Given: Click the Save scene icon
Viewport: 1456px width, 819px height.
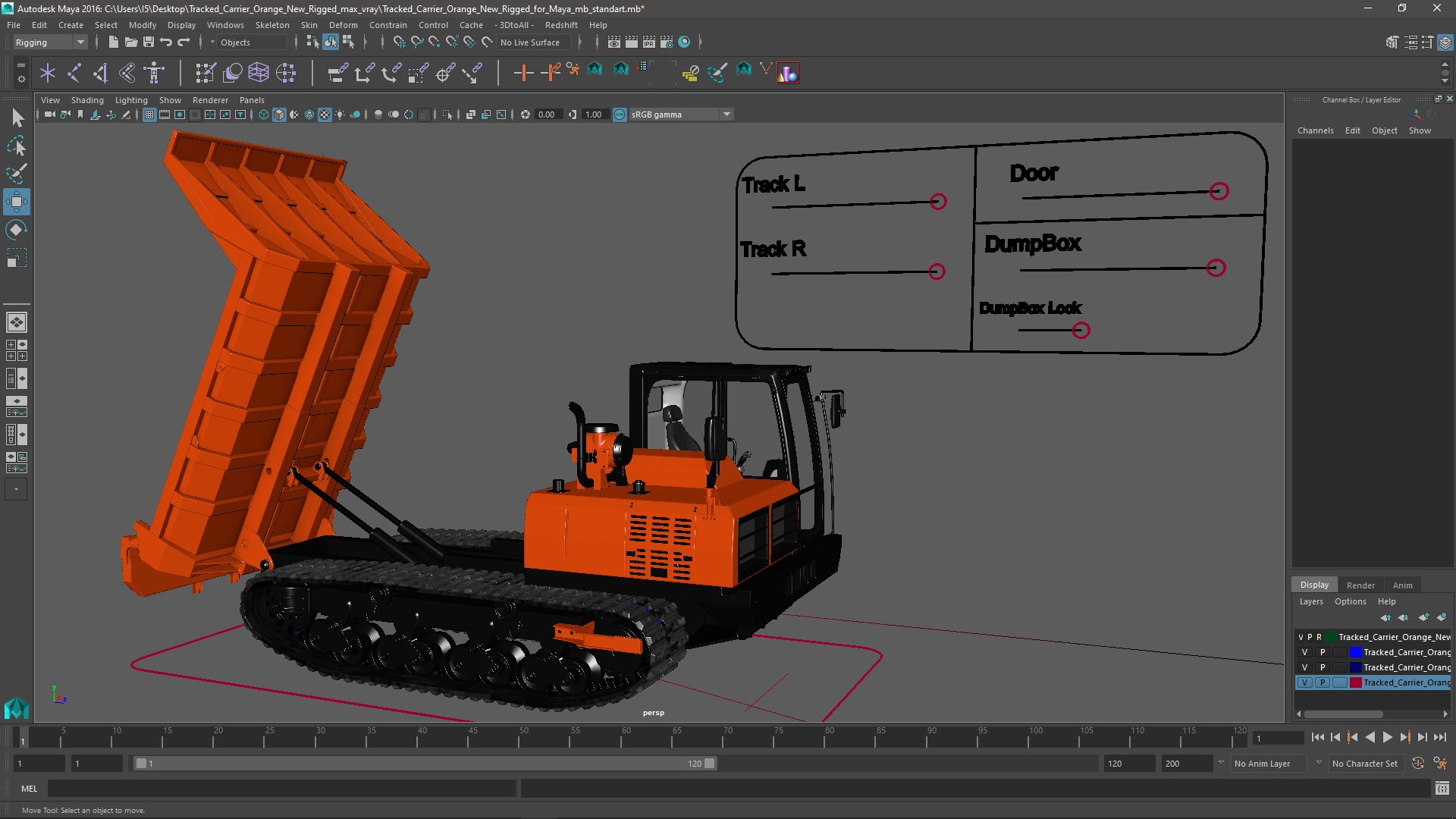Looking at the screenshot, I should (149, 42).
